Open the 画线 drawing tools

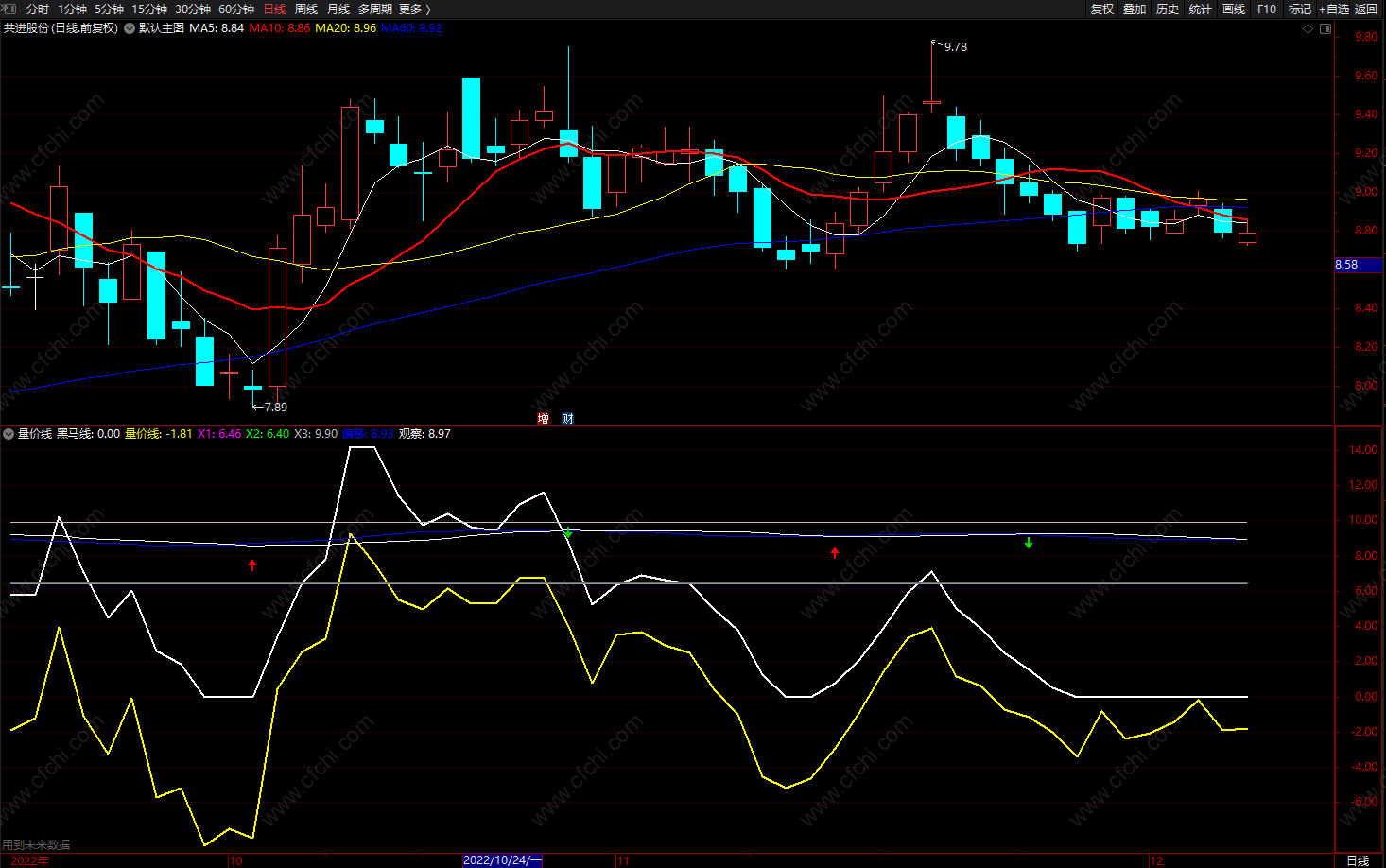click(x=1234, y=9)
